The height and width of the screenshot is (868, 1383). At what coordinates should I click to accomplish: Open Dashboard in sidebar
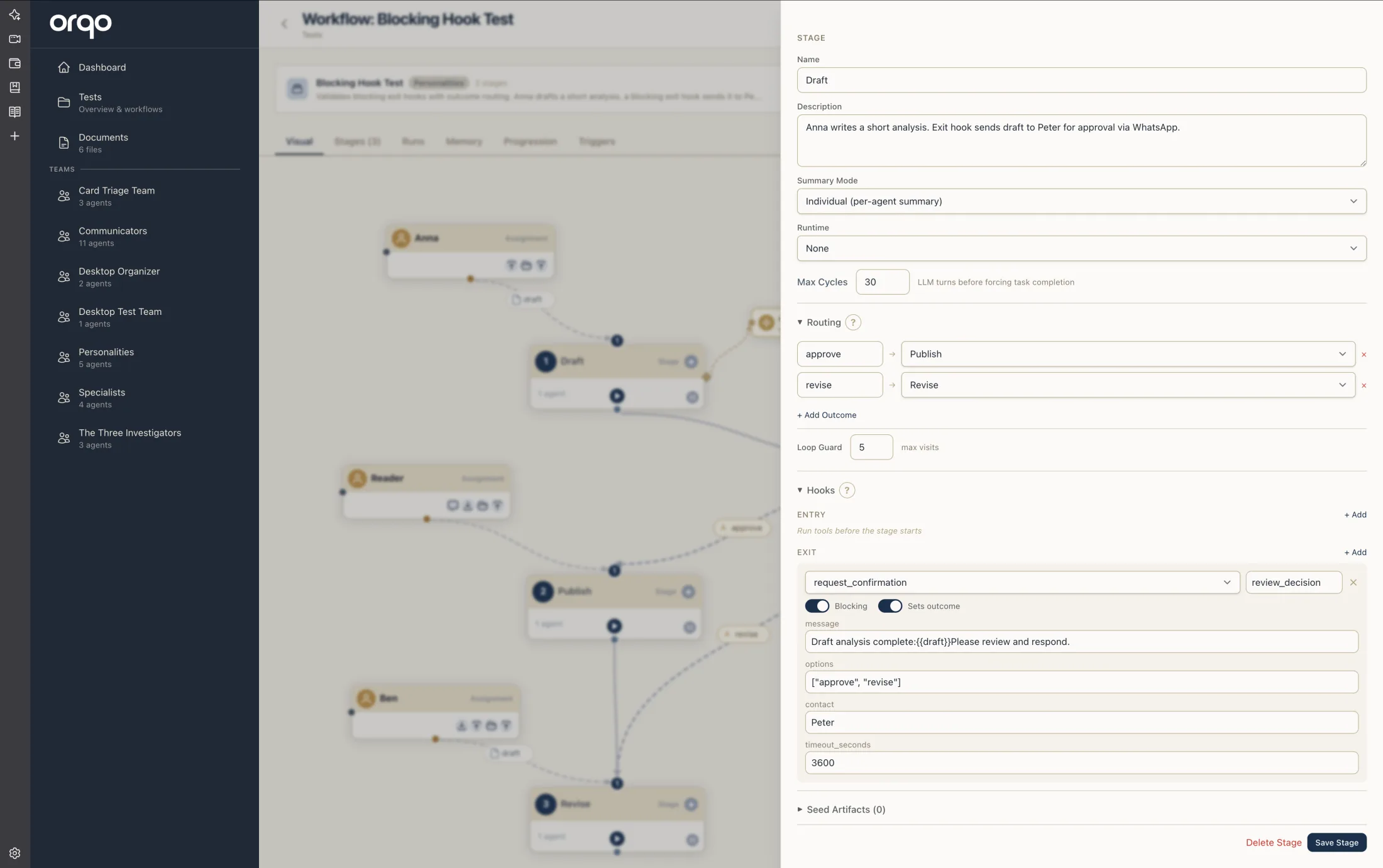(x=102, y=67)
